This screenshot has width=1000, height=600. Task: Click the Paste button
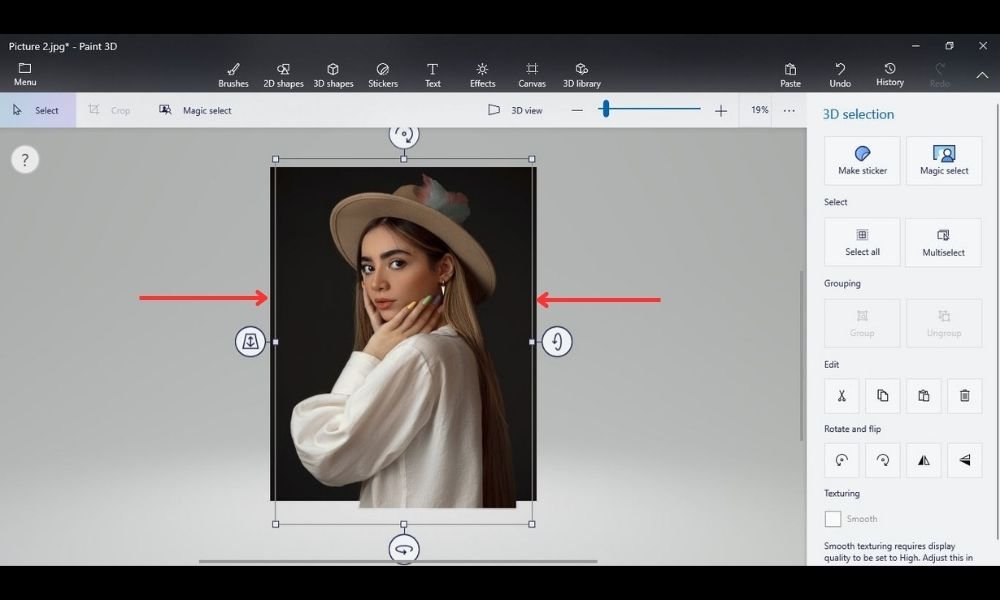[x=790, y=75]
